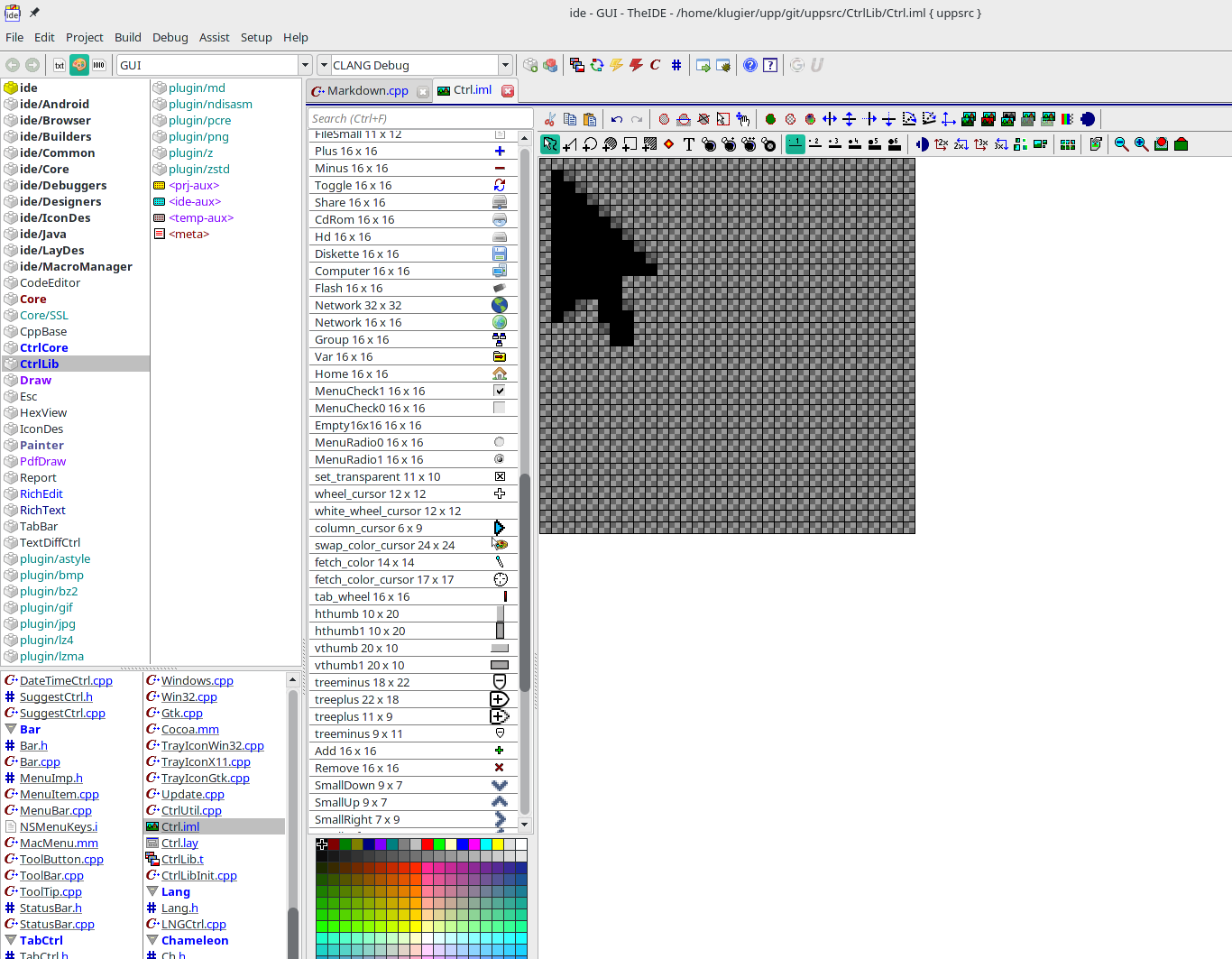This screenshot has width=1232, height=959.
Task: Select the Text tool in the icon editor
Action: click(689, 144)
